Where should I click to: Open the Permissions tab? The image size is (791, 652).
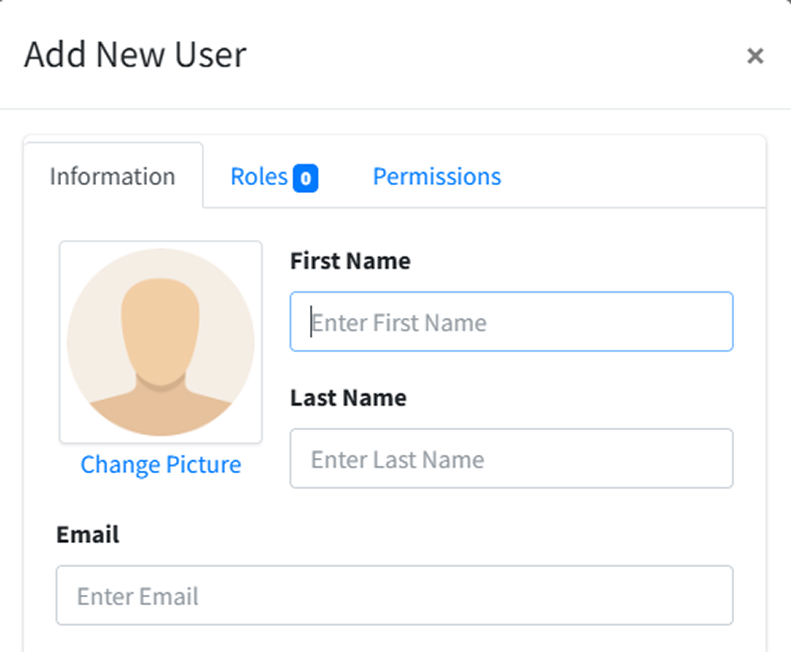point(437,177)
